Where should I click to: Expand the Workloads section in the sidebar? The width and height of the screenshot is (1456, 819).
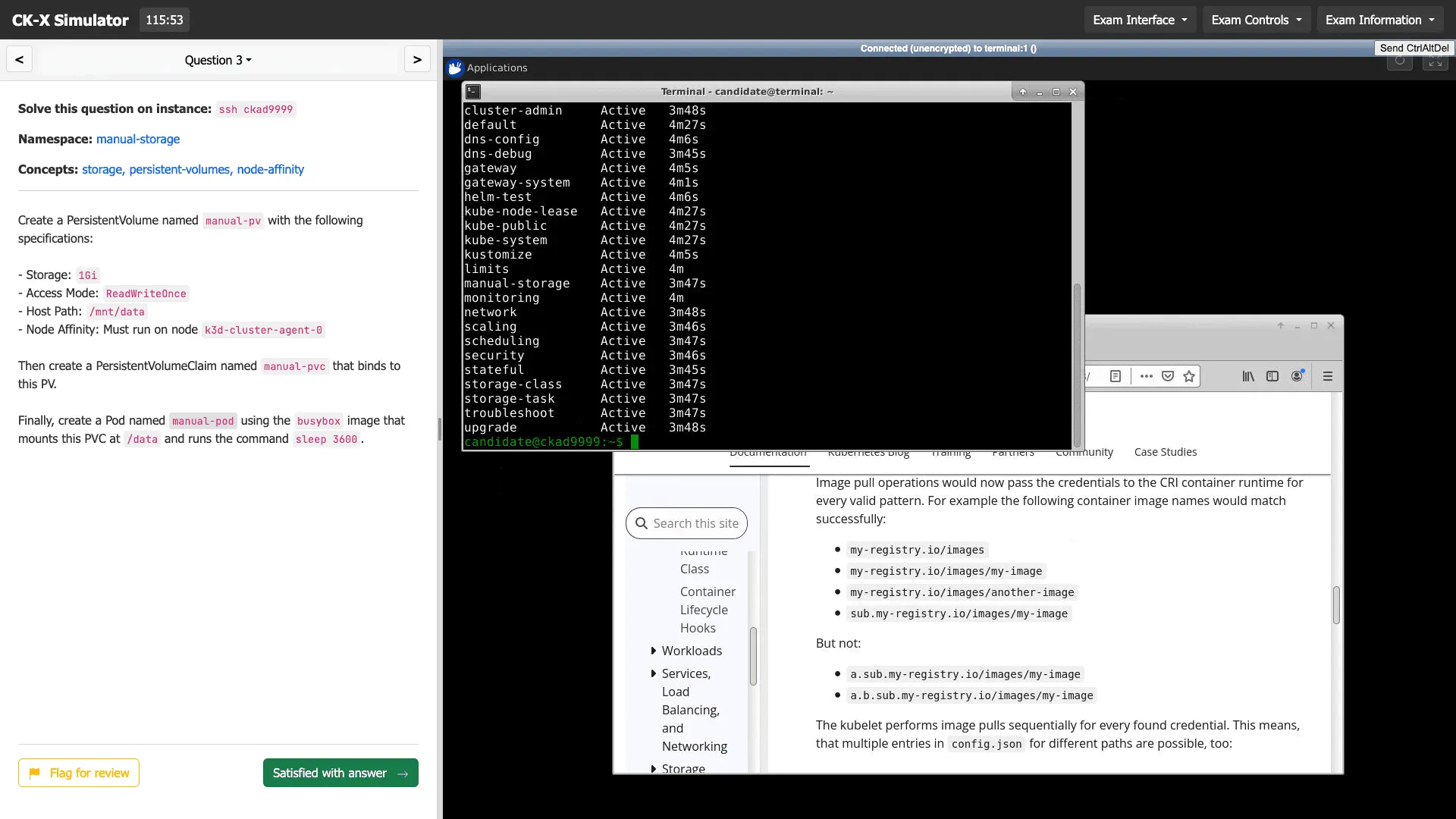coord(690,651)
